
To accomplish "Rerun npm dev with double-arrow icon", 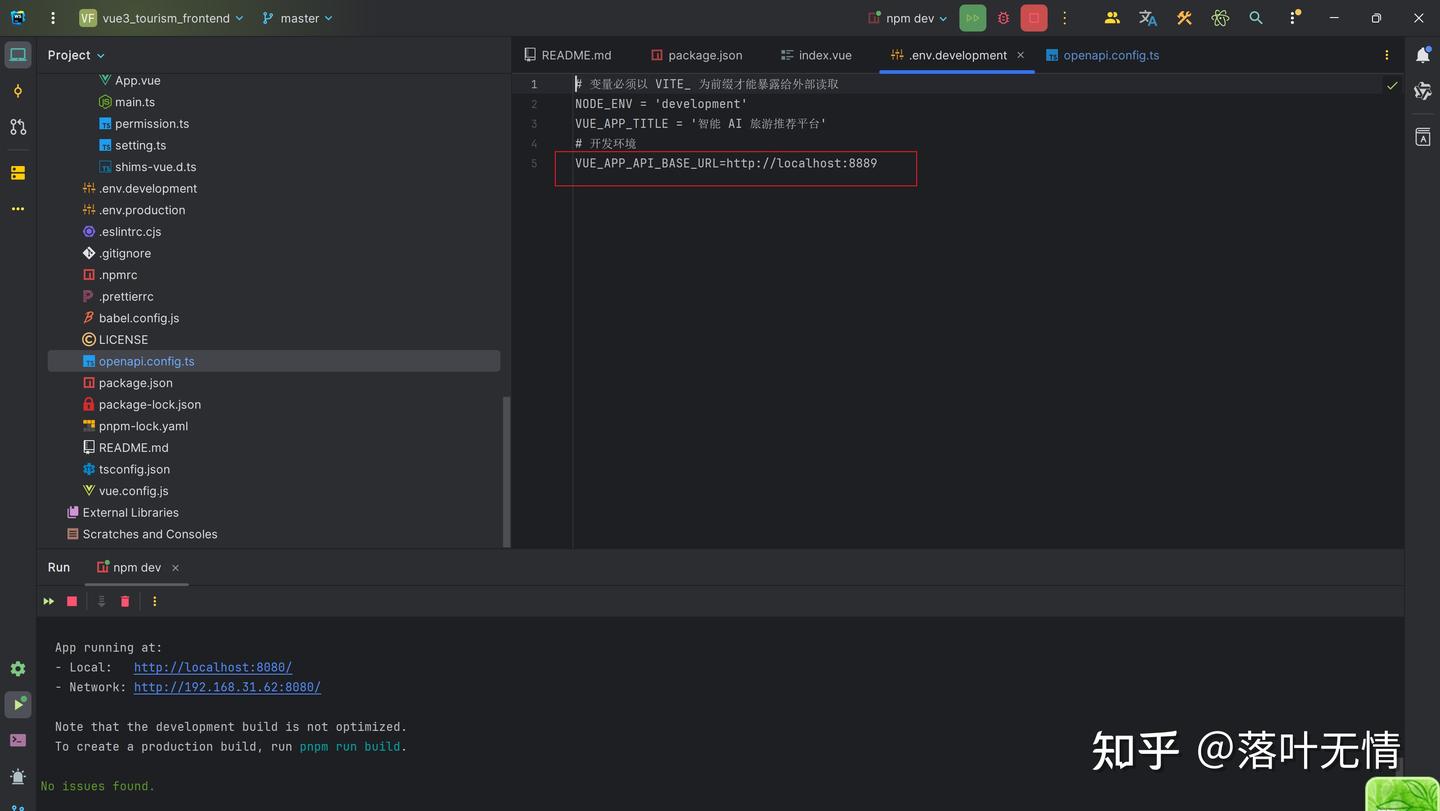I will click(x=48, y=601).
